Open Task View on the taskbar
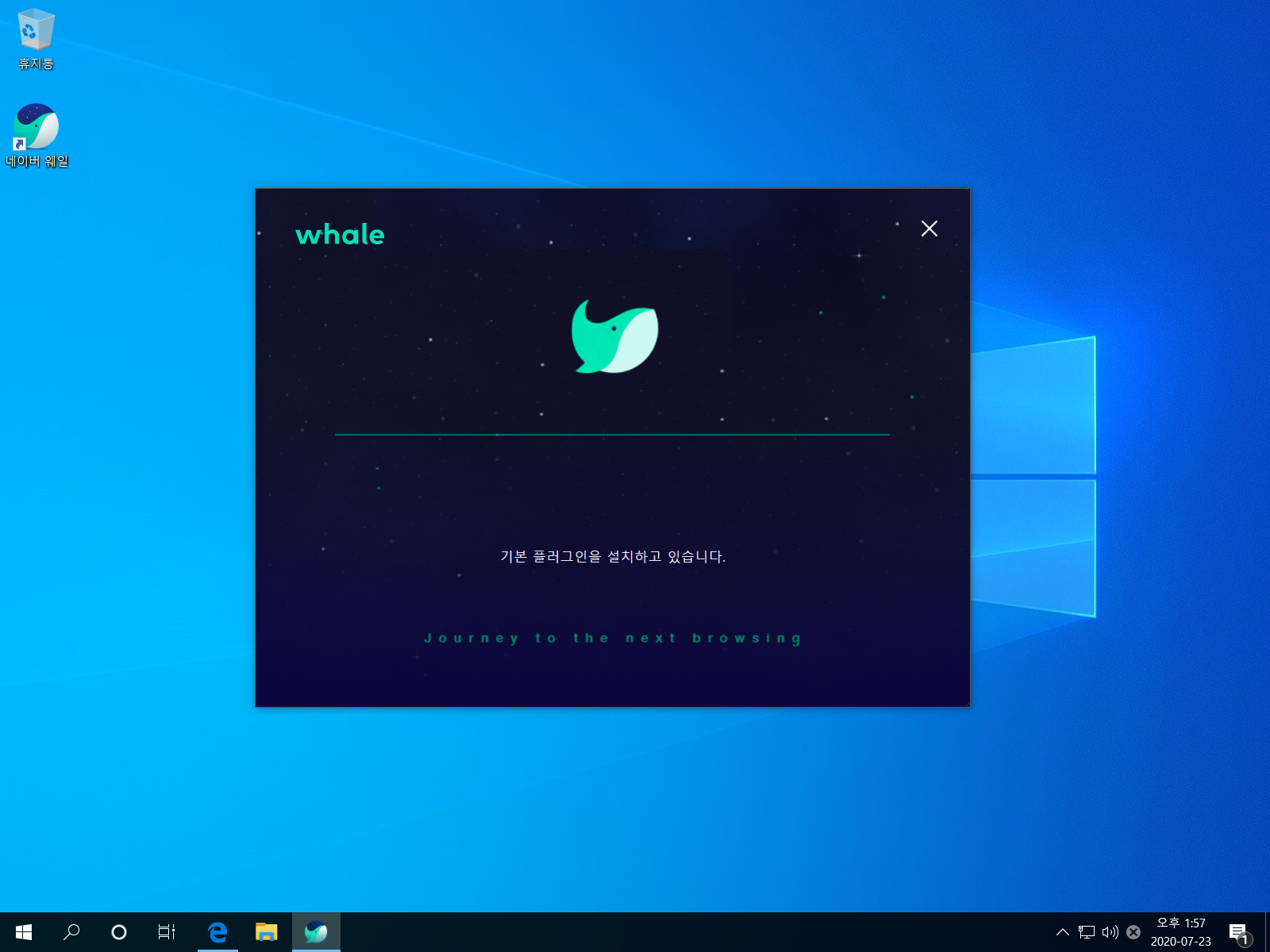The image size is (1270, 952). pos(167,932)
